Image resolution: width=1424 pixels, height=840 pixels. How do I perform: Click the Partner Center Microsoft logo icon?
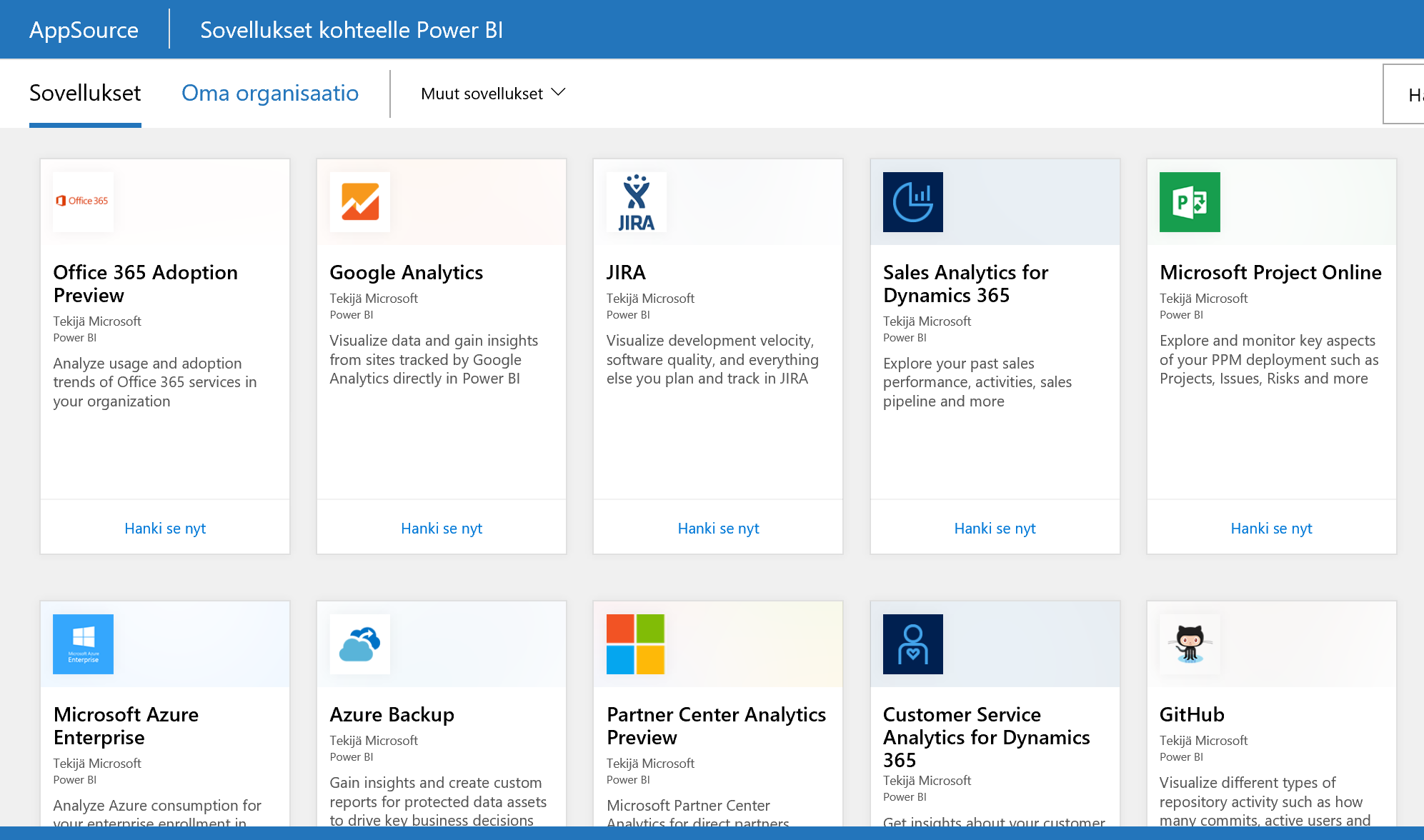pos(636,644)
